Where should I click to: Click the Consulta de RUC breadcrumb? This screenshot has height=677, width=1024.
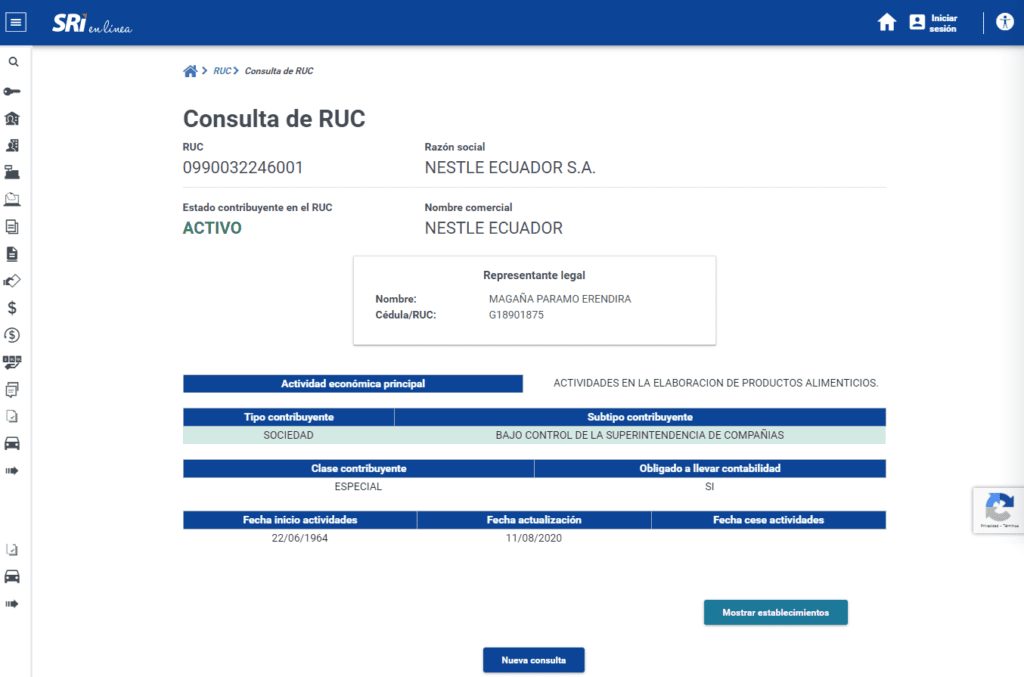click(279, 71)
